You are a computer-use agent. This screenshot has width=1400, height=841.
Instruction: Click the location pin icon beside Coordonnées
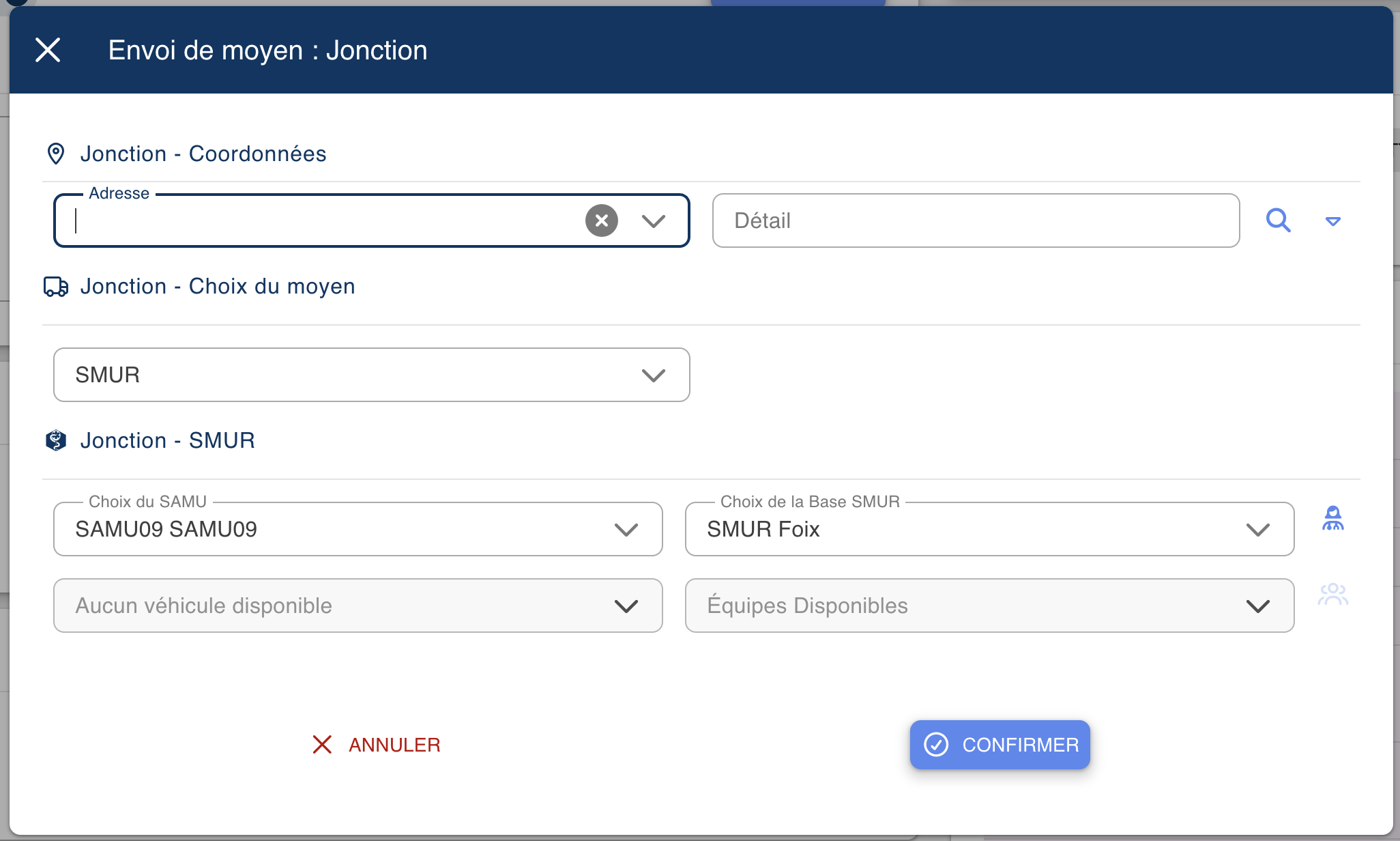[x=55, y=154]
